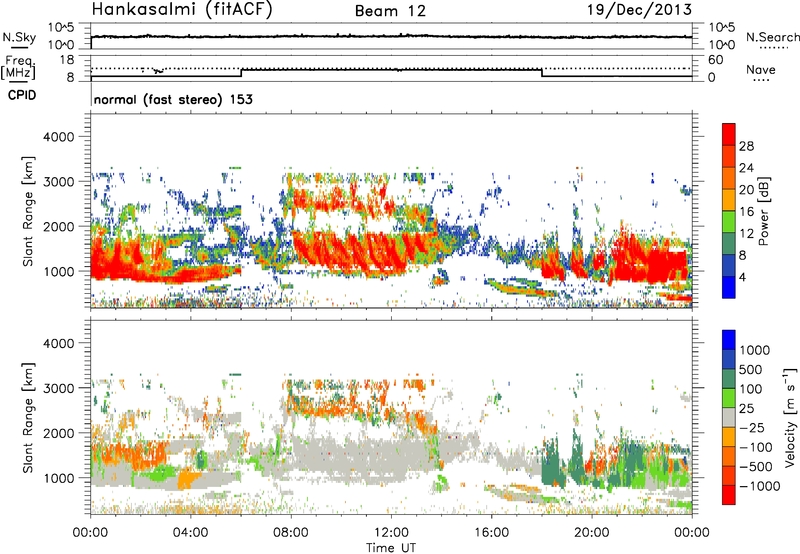
Task: Click the grey band of the velocity colorbar
Action: [x=729, y=417]
